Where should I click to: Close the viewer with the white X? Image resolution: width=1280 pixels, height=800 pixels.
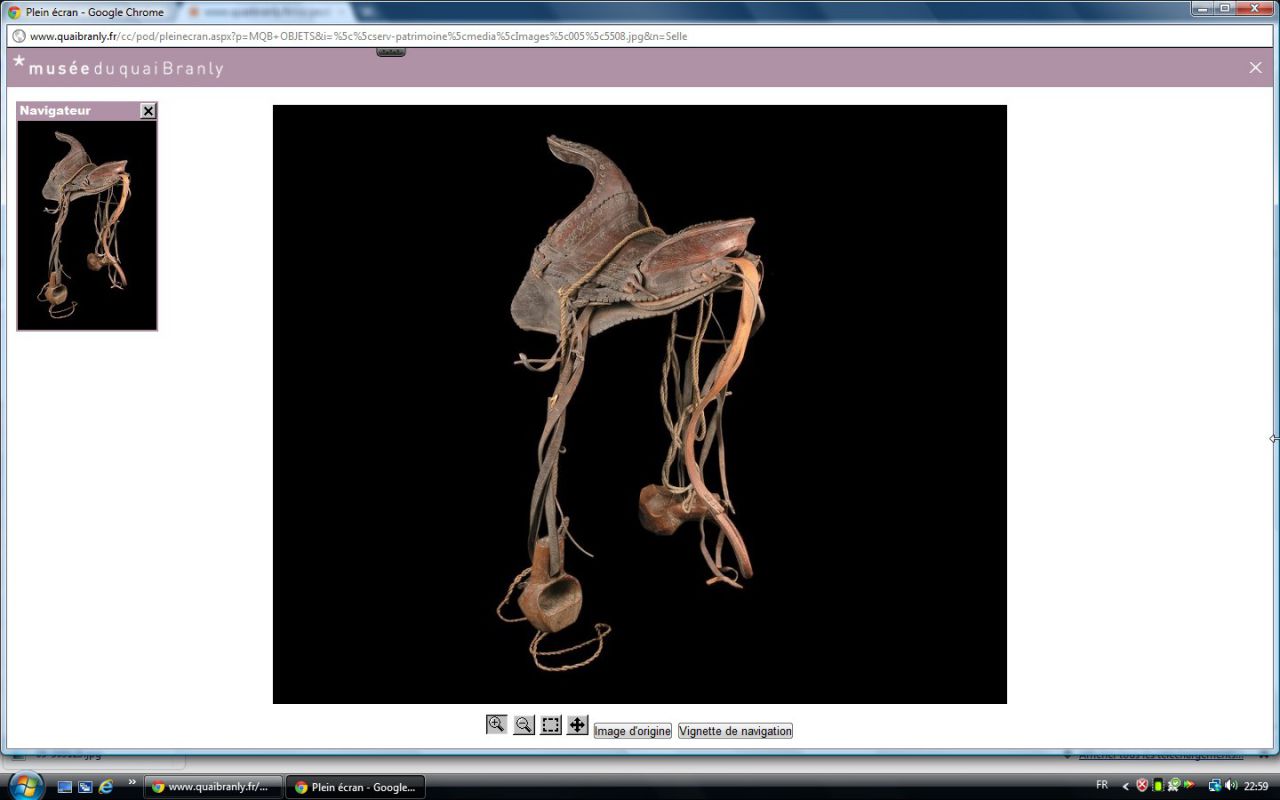pyautogui.click(x=1255, y=67)
